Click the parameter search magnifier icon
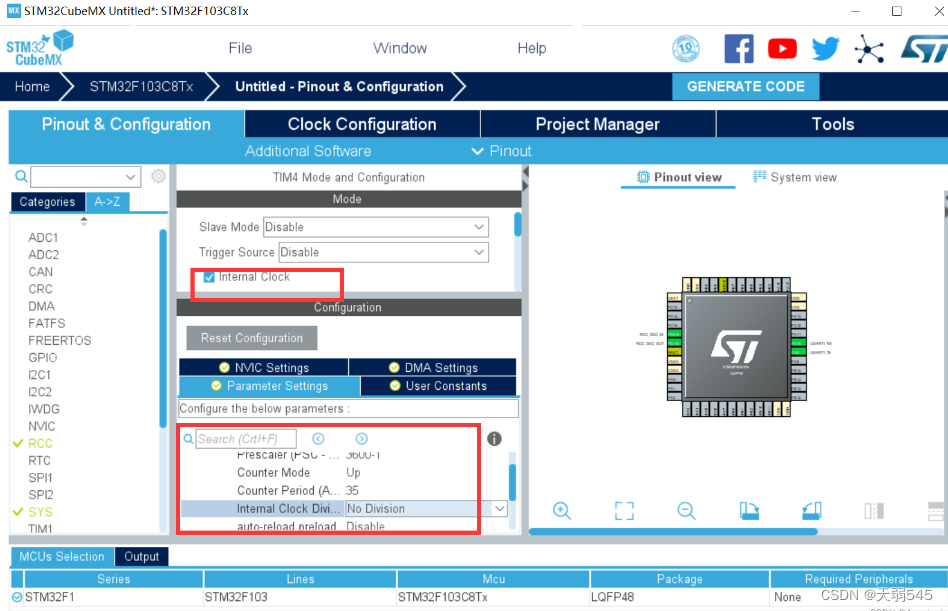The height and width of the screenshot is (611, 948). 188,439
